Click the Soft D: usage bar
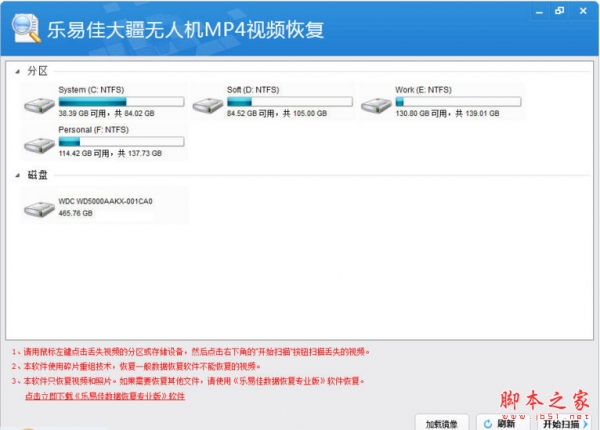The height and width of the screenshot is (430, 600). 290,101
